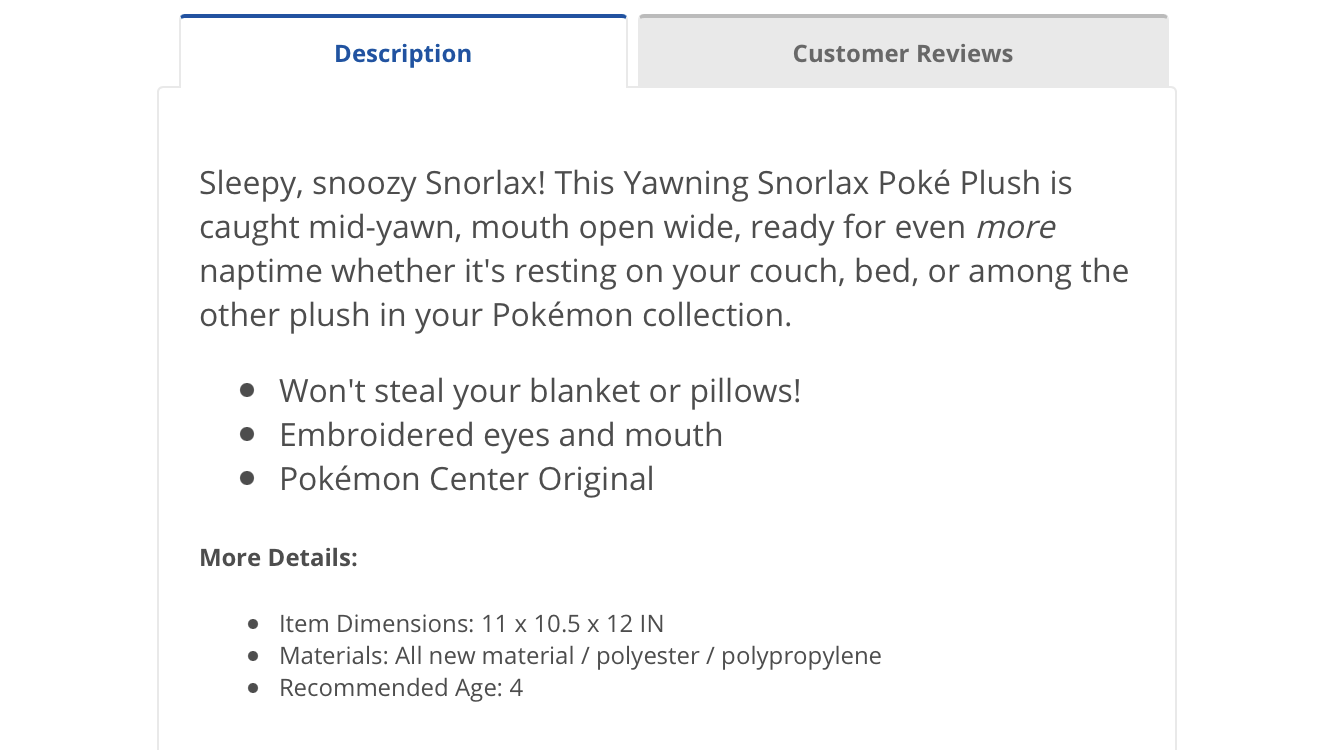Click "Pokémon collection." ending the paragraph
The image size is (1334, 750).
tap(641, 316)
